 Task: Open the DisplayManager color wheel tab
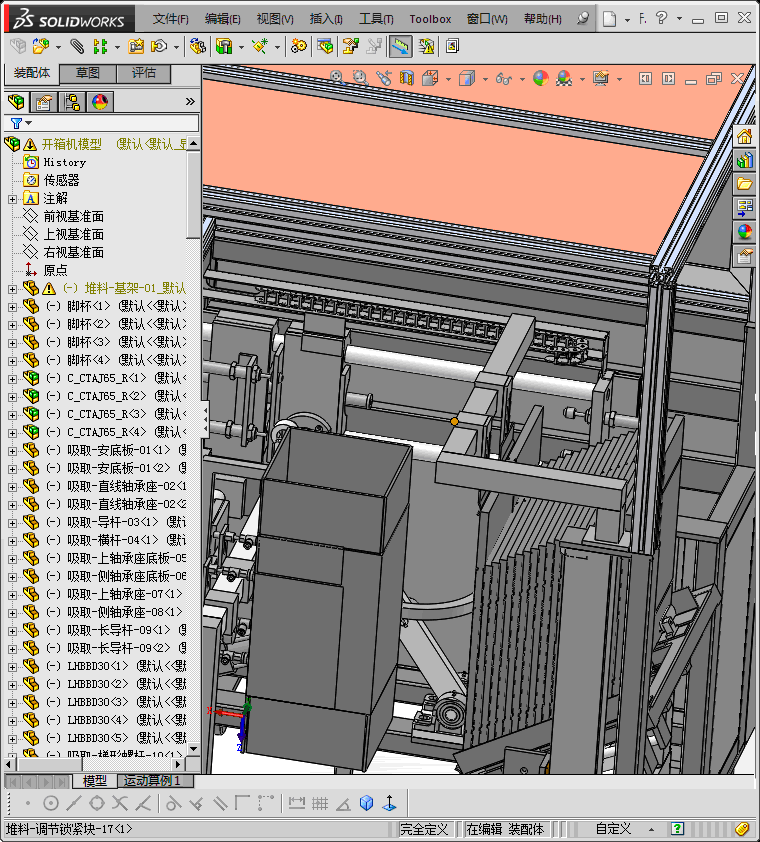tap(100, 101)
